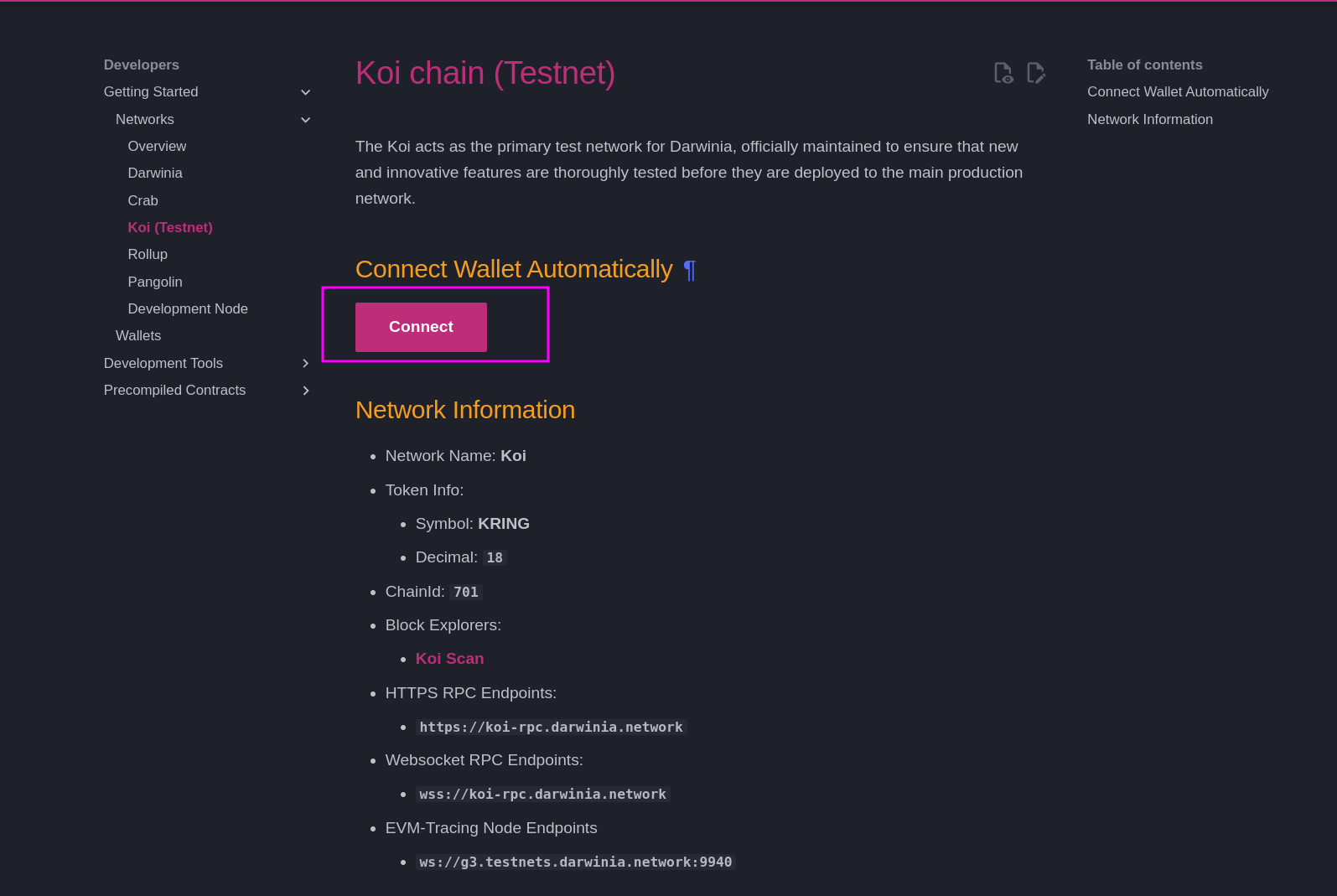This screenshot has height=896, width=1337.
Task: Open the Koi Scan block explorer link
Action: click(x=449, y=659)
